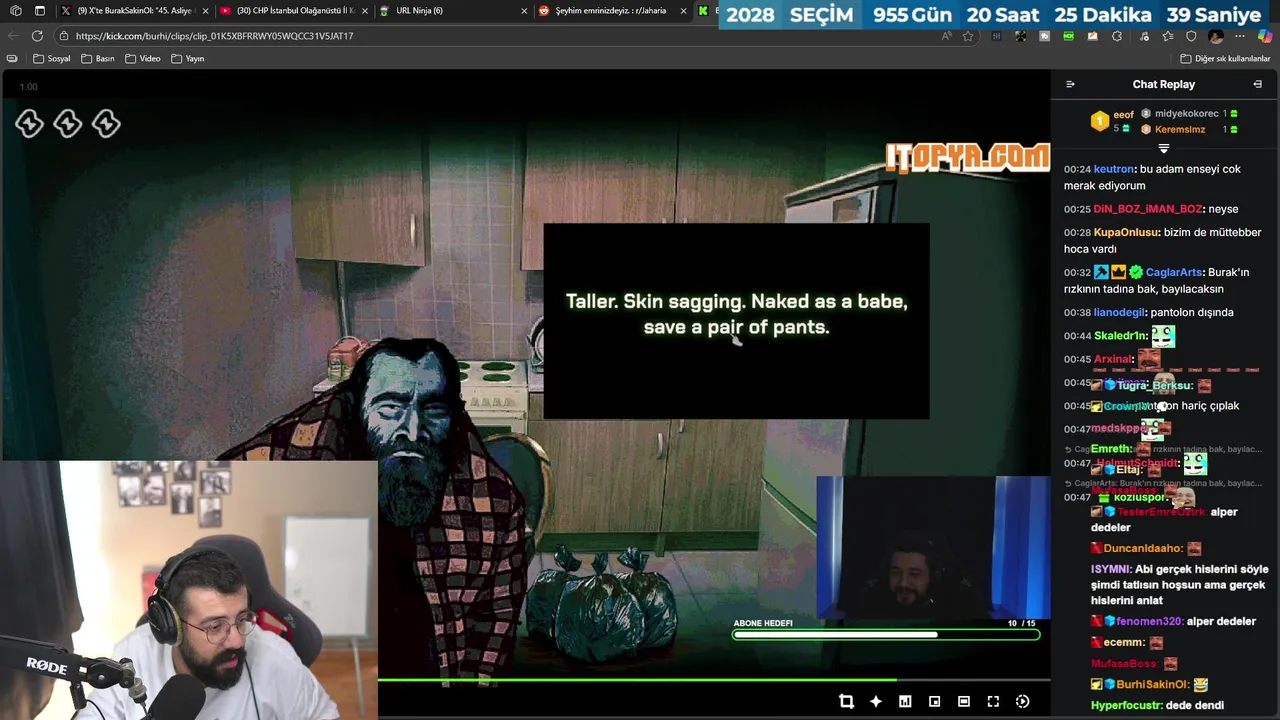Open Keremsimz leaderboard entry

[x=1180, y=129]
